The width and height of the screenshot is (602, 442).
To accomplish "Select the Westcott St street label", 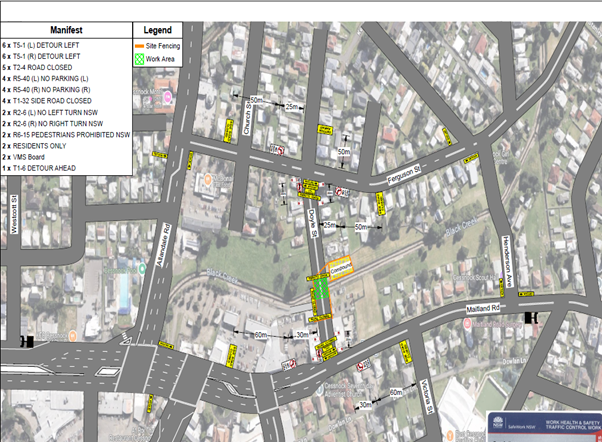I will click(14, 214).
